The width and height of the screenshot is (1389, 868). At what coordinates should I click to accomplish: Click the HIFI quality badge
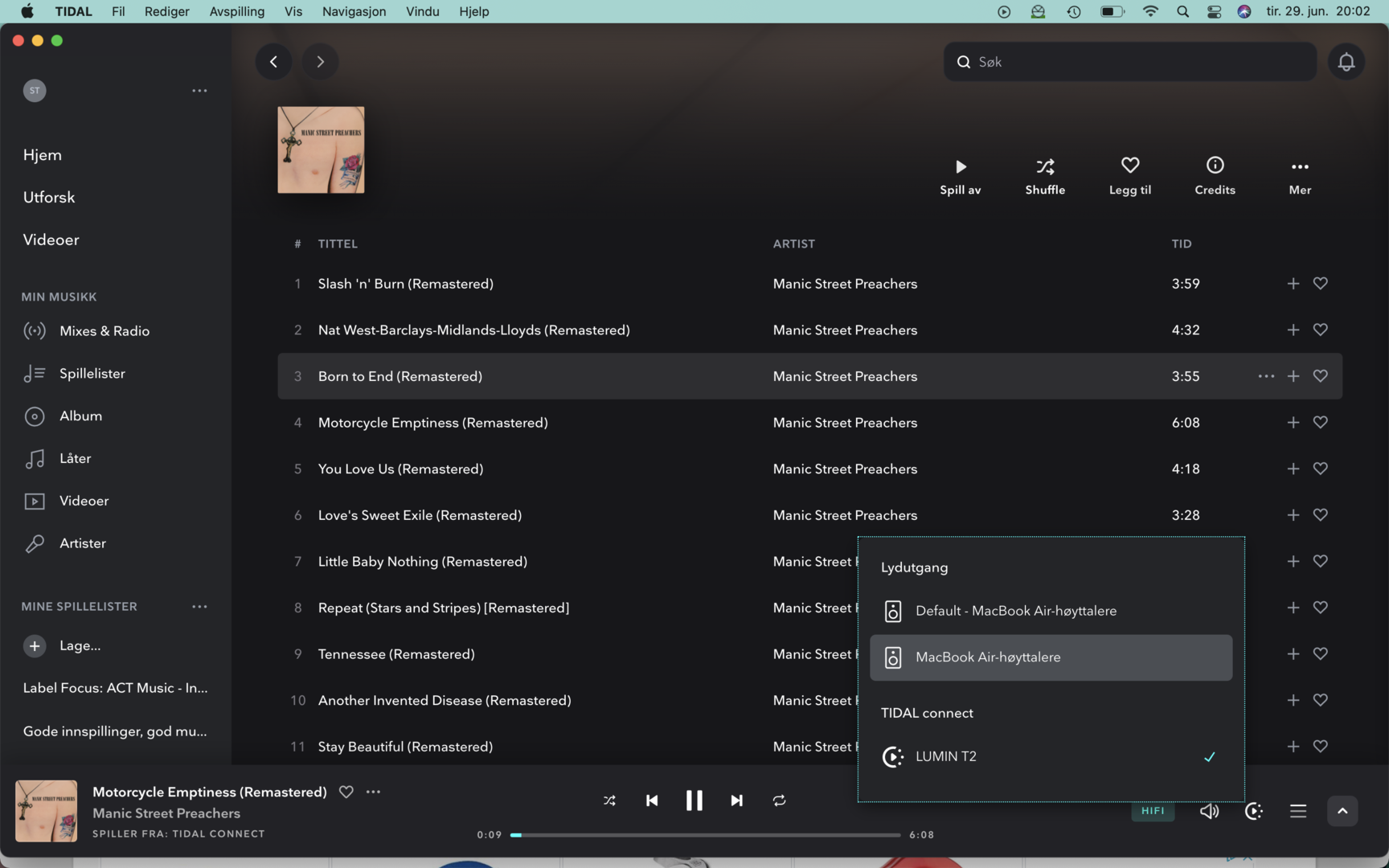tap(1153, 811)
